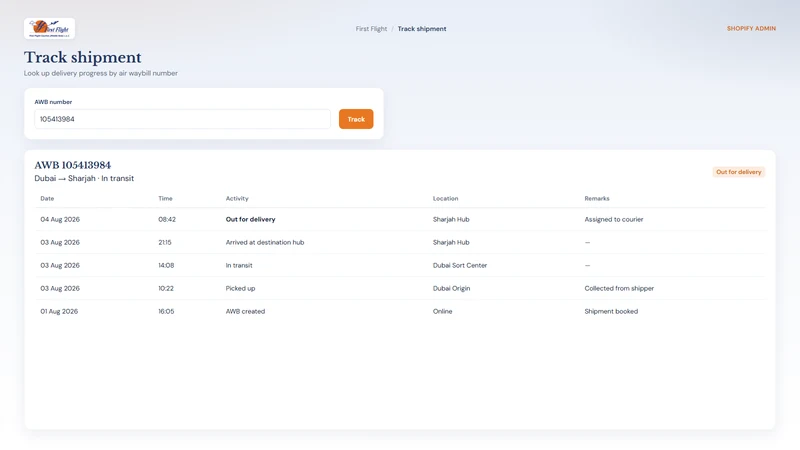The image size is (800, 450).
Task: Click the Activity column header
Action: pos(237,198)
